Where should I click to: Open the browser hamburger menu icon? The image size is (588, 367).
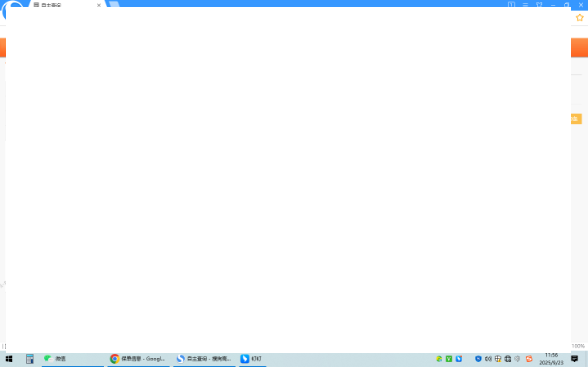point(525,4)
